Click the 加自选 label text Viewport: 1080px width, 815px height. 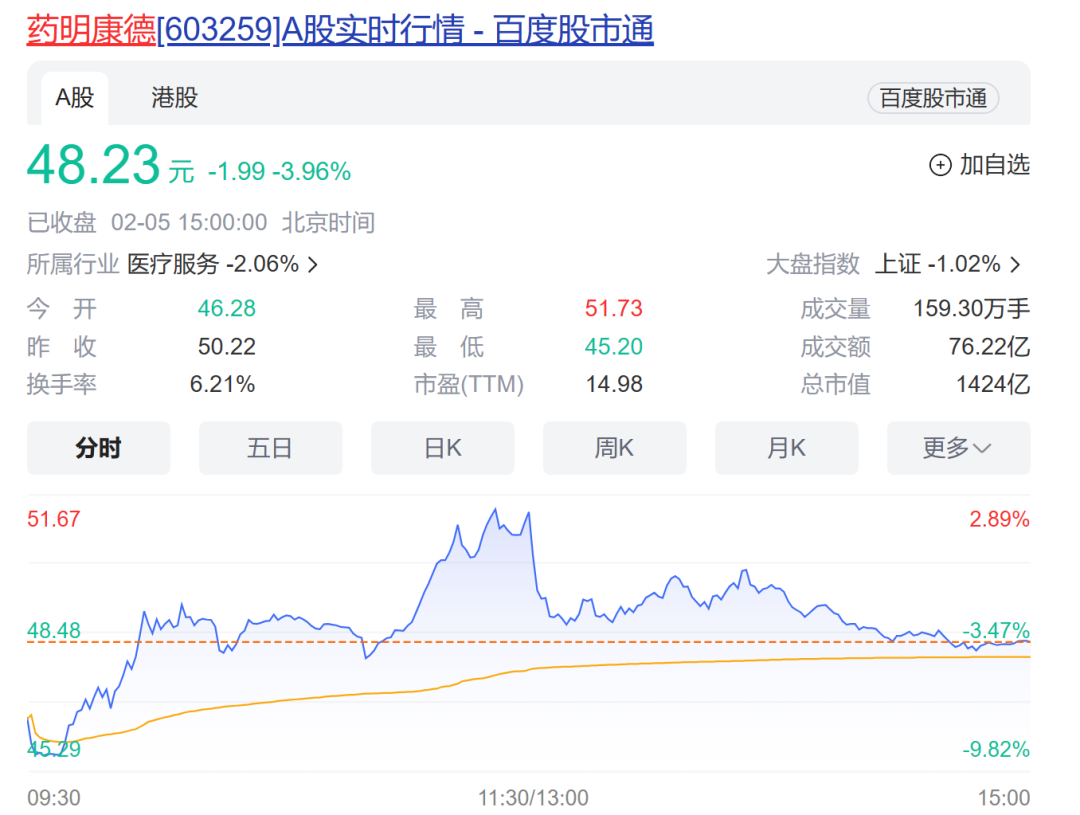(x=995, y=165)
